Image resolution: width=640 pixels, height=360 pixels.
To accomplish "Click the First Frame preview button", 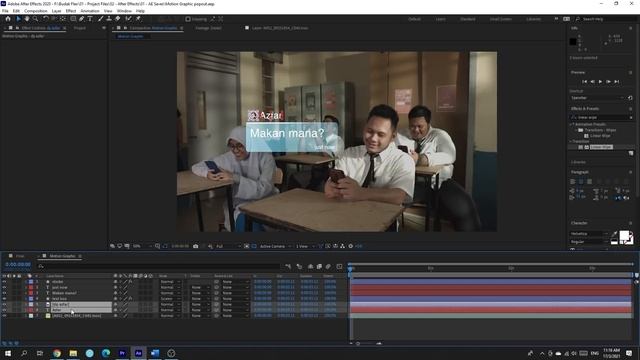I will point(584,82).
